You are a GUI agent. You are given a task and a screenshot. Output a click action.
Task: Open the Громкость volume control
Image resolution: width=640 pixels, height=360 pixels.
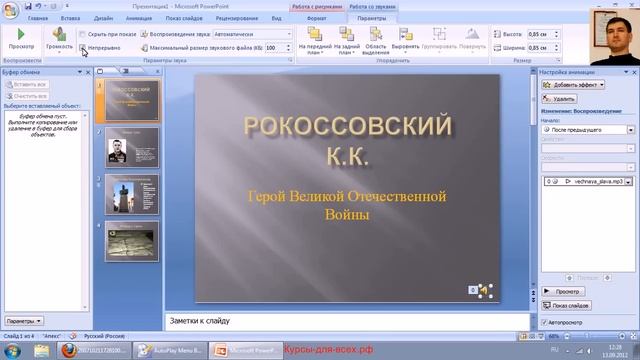coord(59,39)
